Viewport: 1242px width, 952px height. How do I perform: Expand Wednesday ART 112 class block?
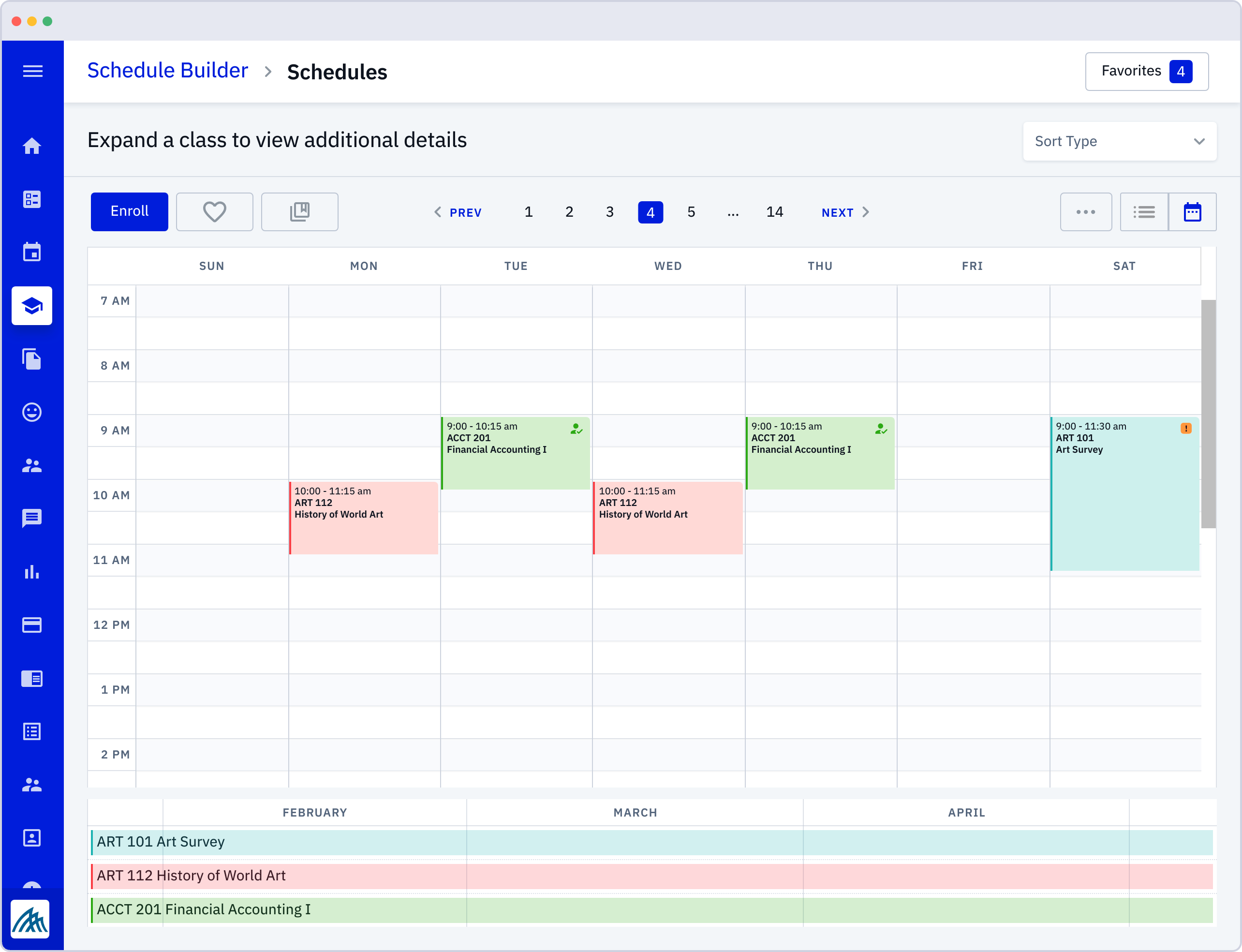[x=668, y=518]
